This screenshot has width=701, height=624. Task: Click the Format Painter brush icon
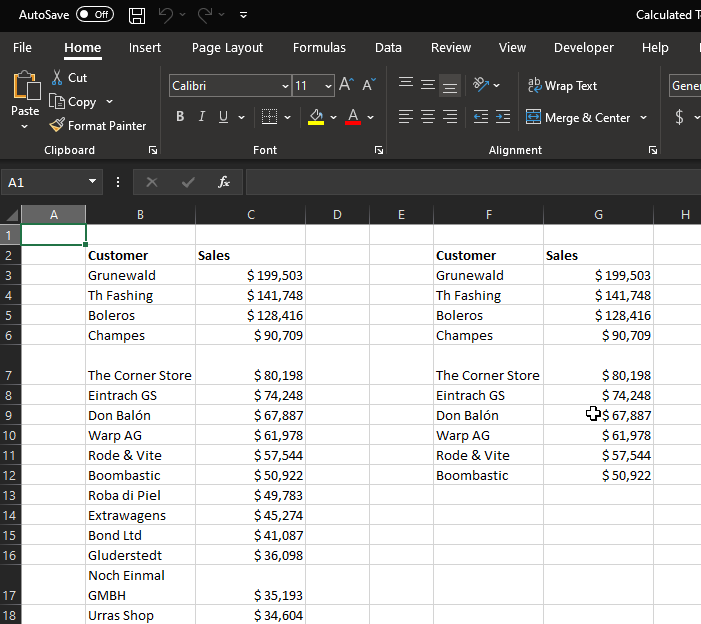coord(58,126)
